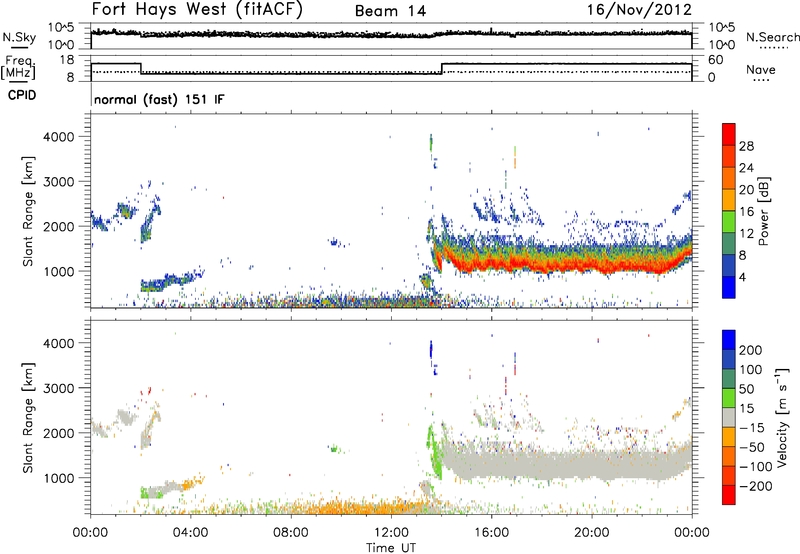
Task: Pick the red top segment of Power colorbar
Action: click(x=729, y=134)
